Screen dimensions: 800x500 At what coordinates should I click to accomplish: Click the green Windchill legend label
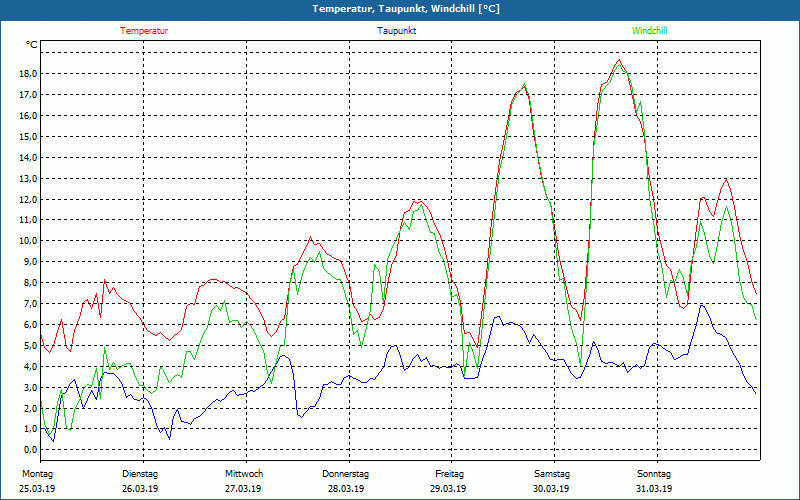(649, 31)
